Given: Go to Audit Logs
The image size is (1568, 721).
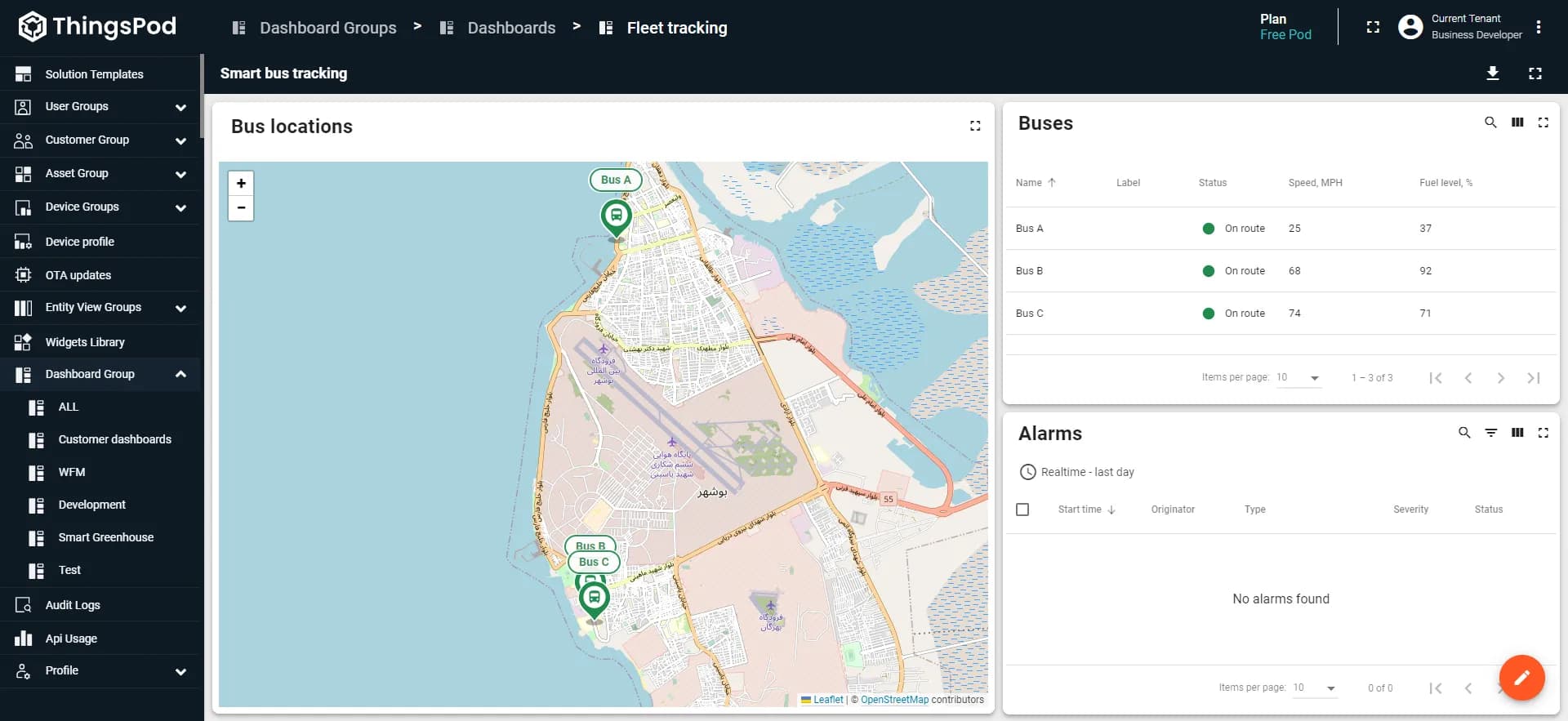Looking at the screenshot, I should click(x=73, y=605).
